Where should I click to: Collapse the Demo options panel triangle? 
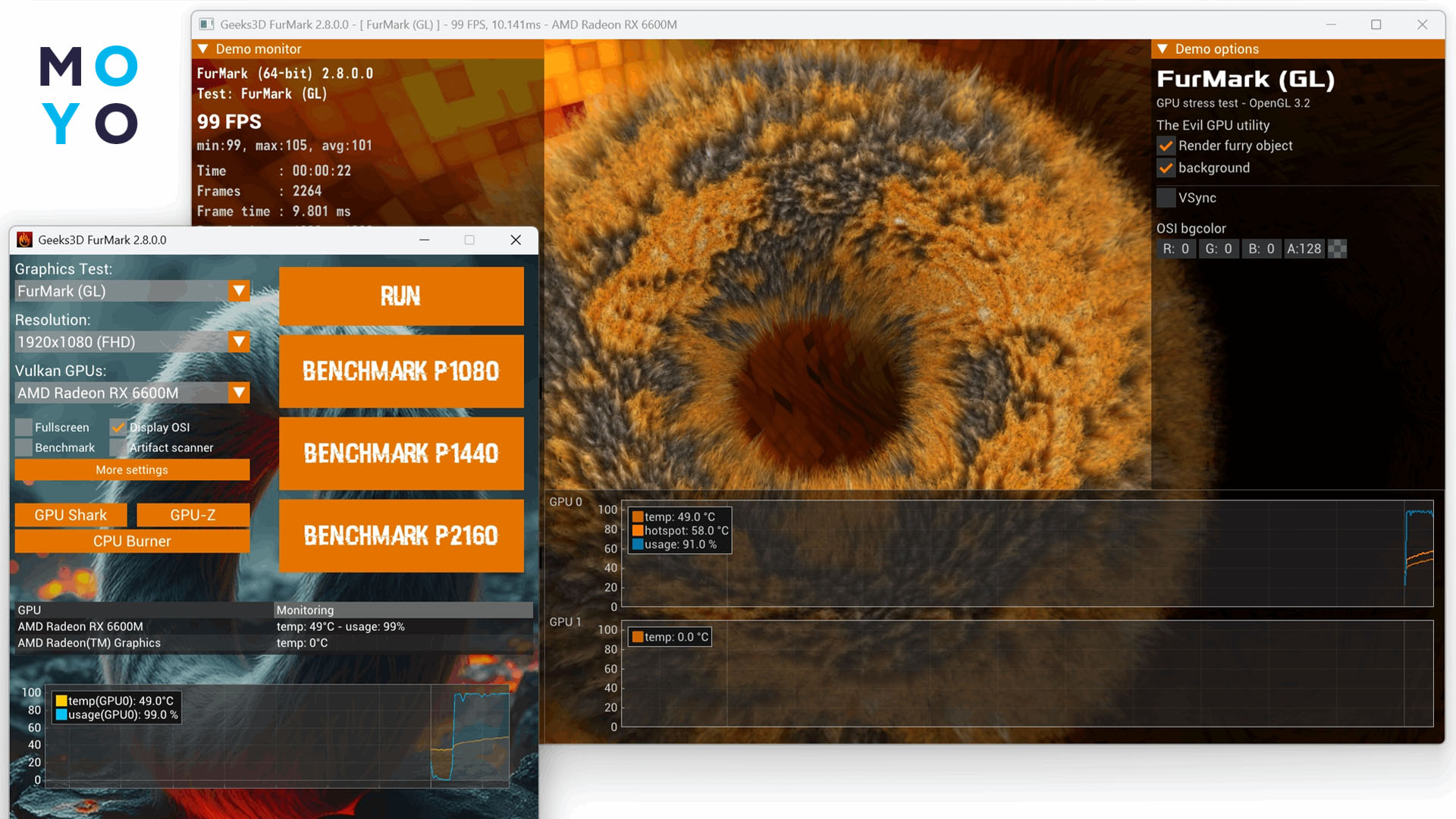pyautogui.click(x=1163, y=49)
